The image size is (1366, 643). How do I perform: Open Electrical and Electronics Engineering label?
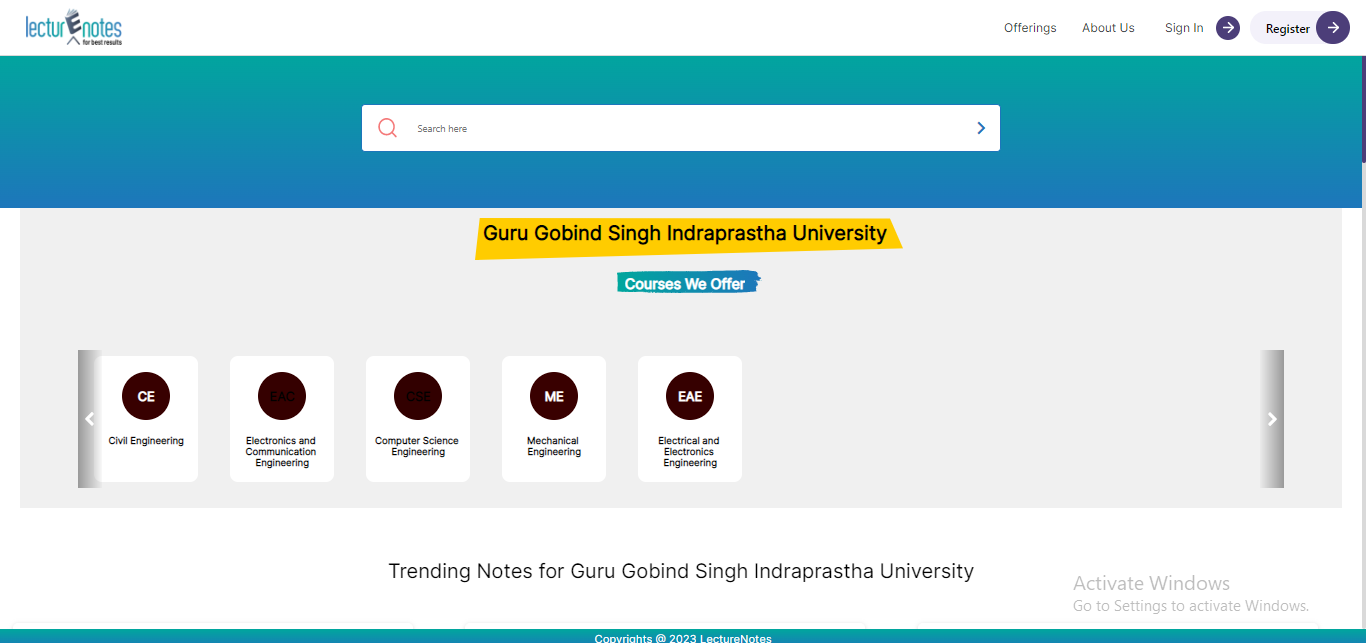click(x=690, y=452)
